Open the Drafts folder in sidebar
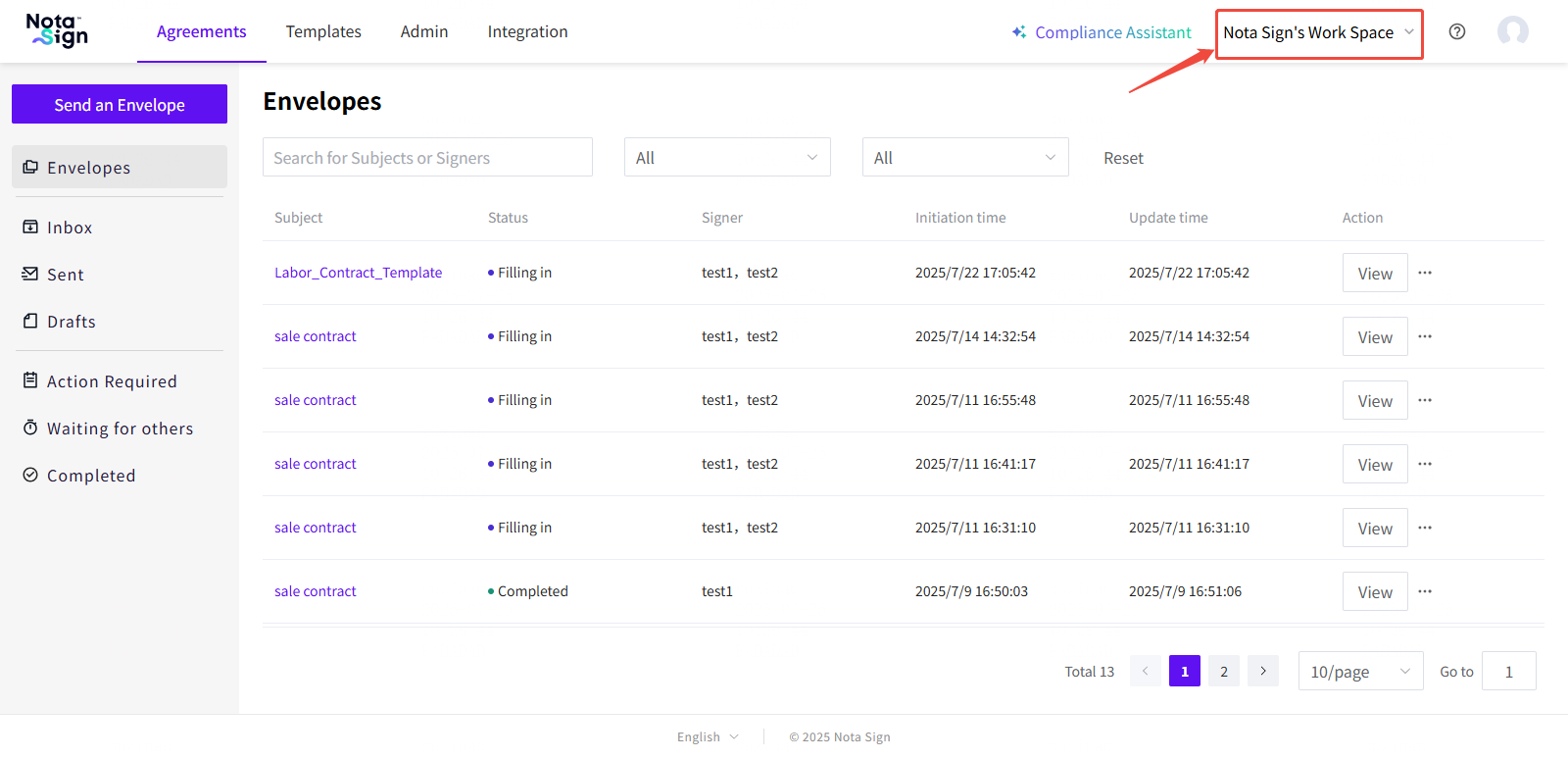1568x758 pixels. point(71,322)
